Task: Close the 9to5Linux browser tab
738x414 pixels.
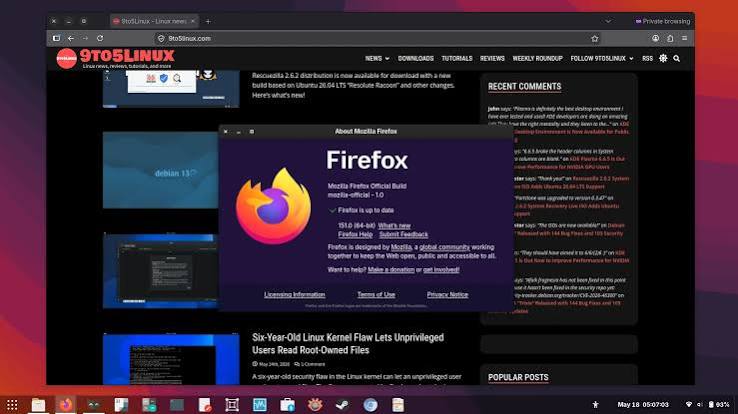Action: (x=193, y=21)
